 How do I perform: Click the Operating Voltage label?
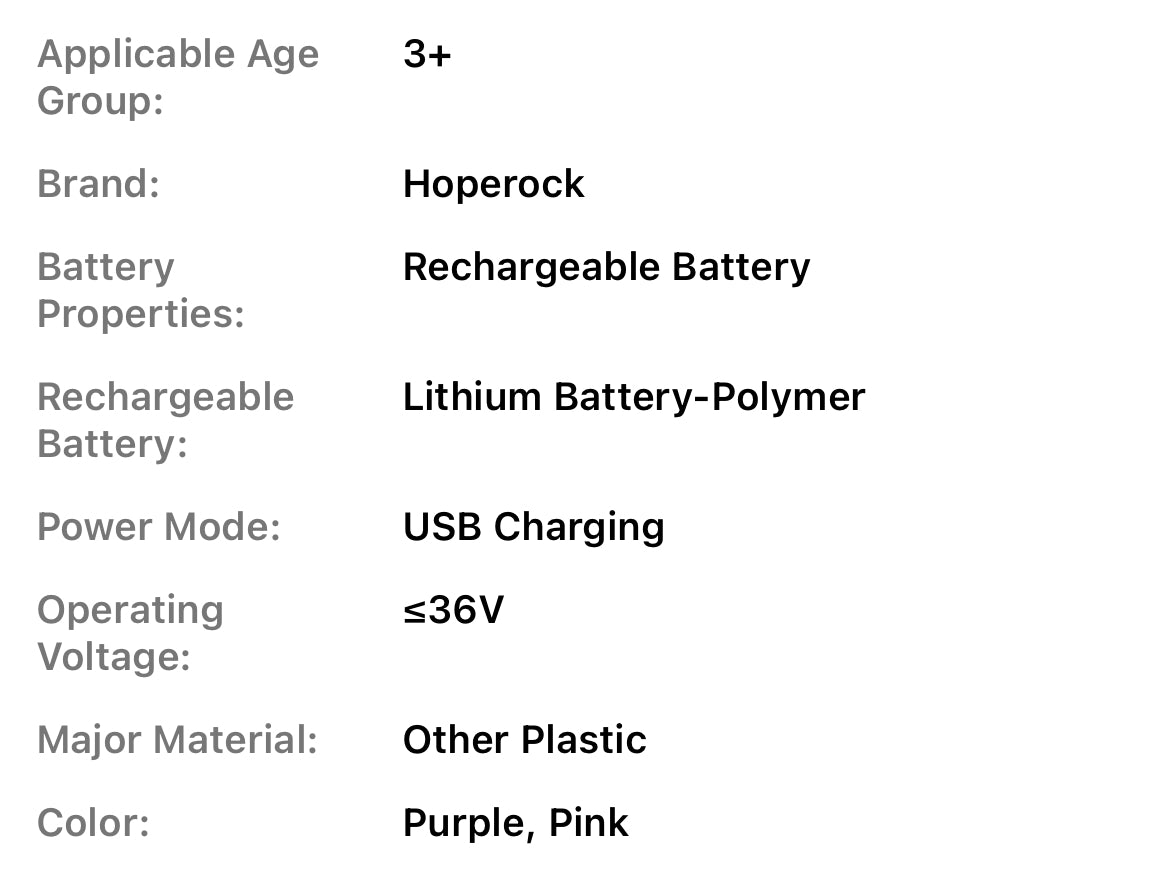(130, 633)
